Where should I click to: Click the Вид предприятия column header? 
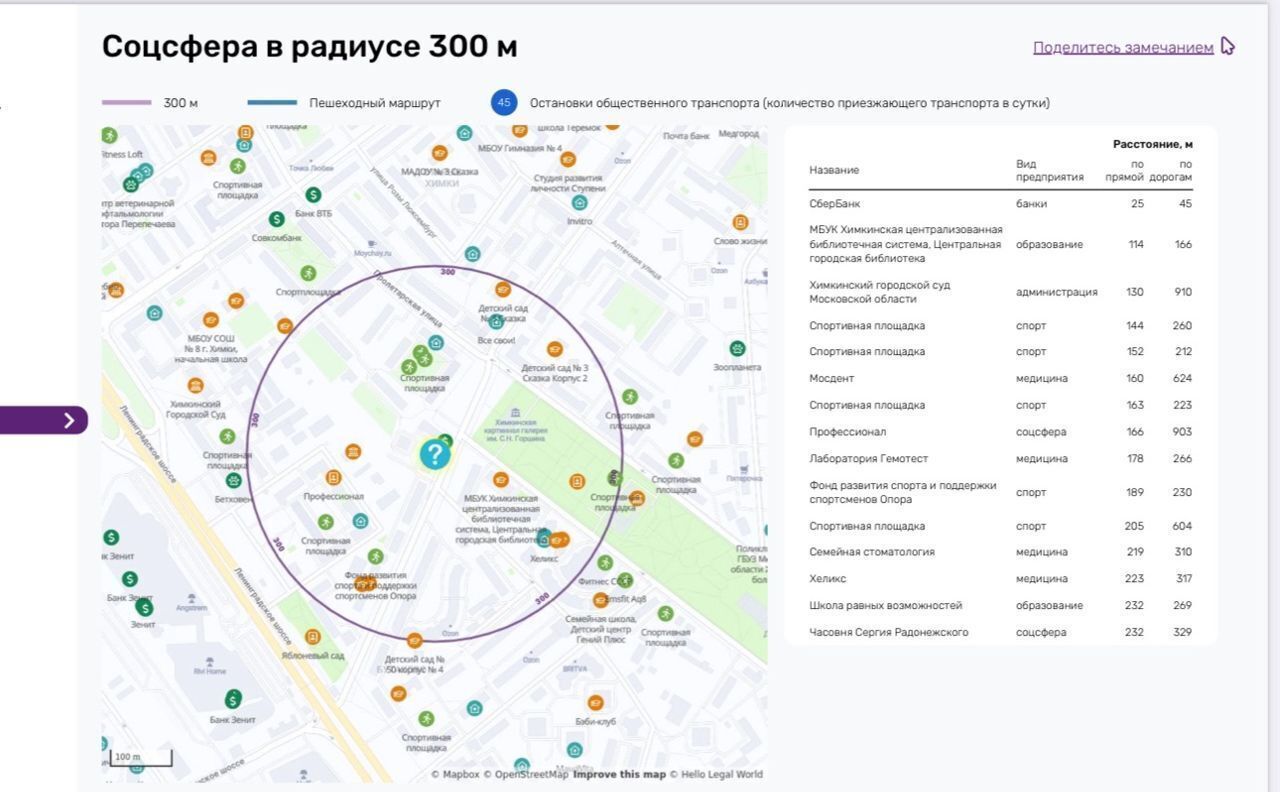point(1049,170)
